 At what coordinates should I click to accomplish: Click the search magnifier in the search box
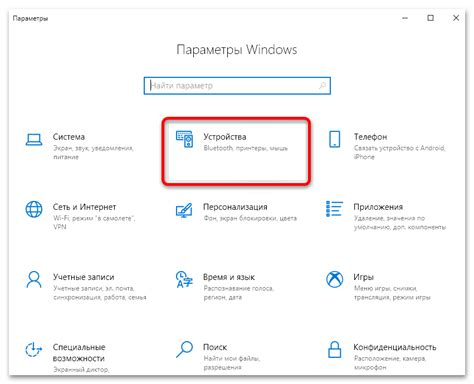tap(322, 86)
